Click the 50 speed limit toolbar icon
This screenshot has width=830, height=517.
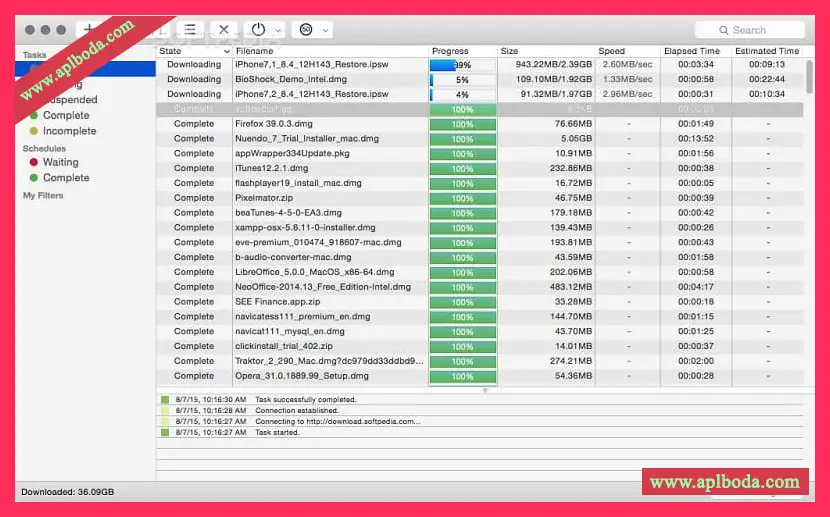coord(306,30)
